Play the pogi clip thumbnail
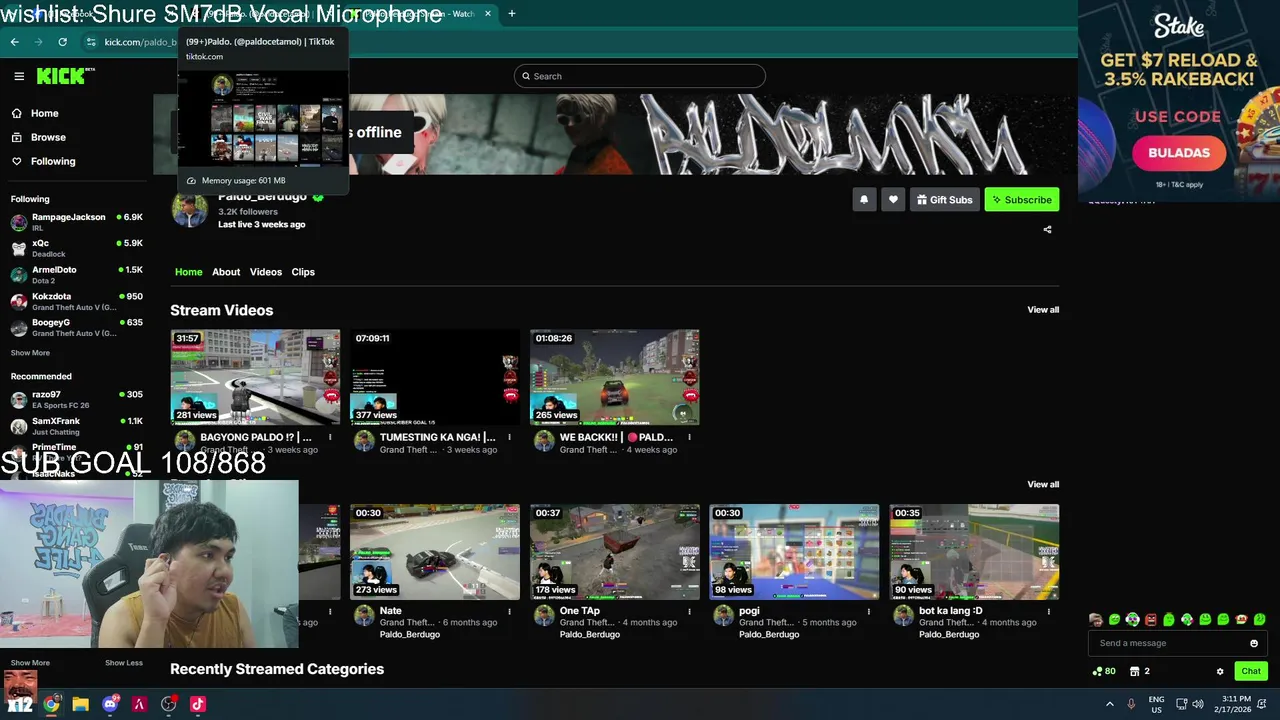 point(795,552)
